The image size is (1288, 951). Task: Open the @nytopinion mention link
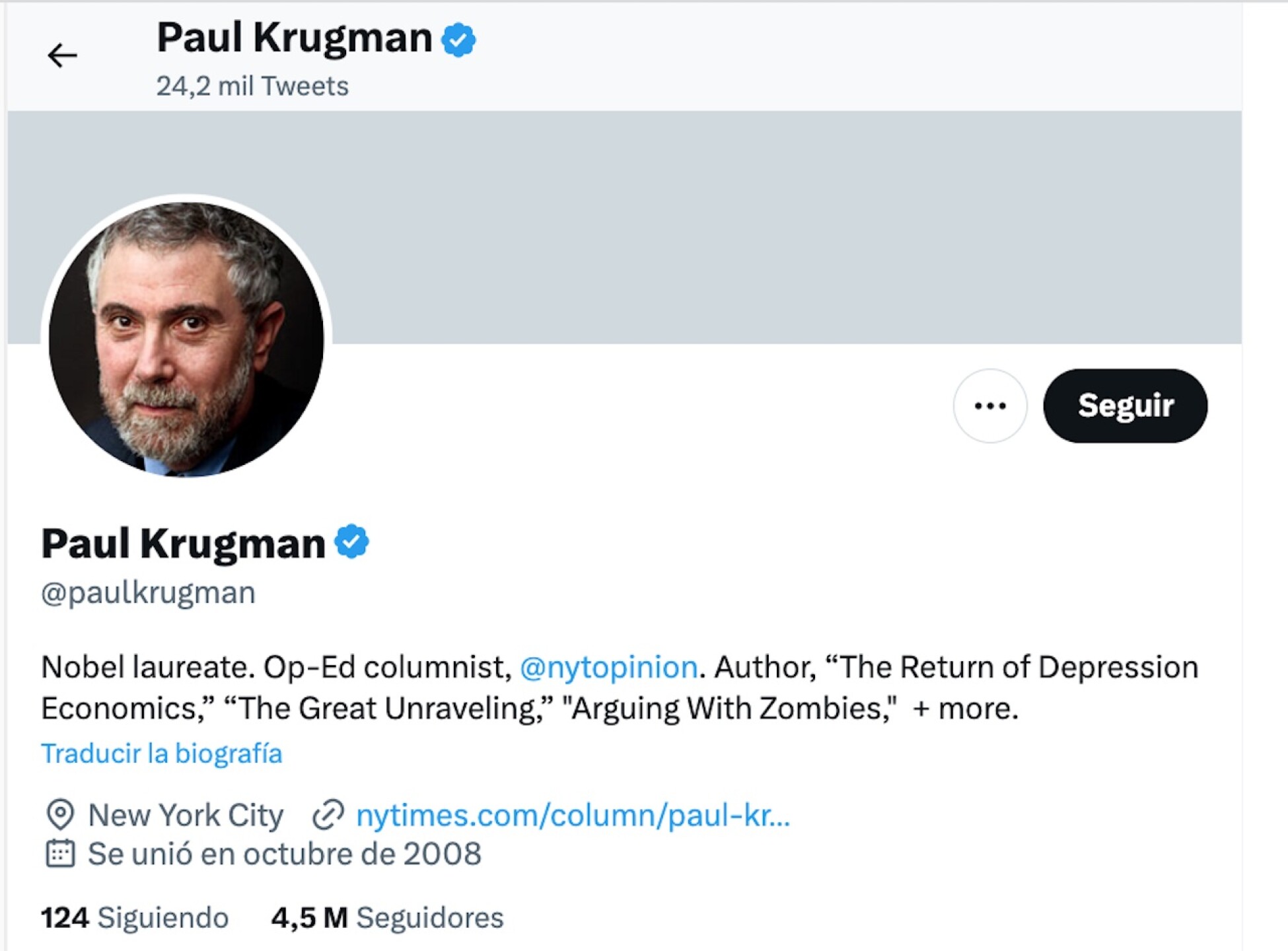pyautogui.click(x=609, y=667)
